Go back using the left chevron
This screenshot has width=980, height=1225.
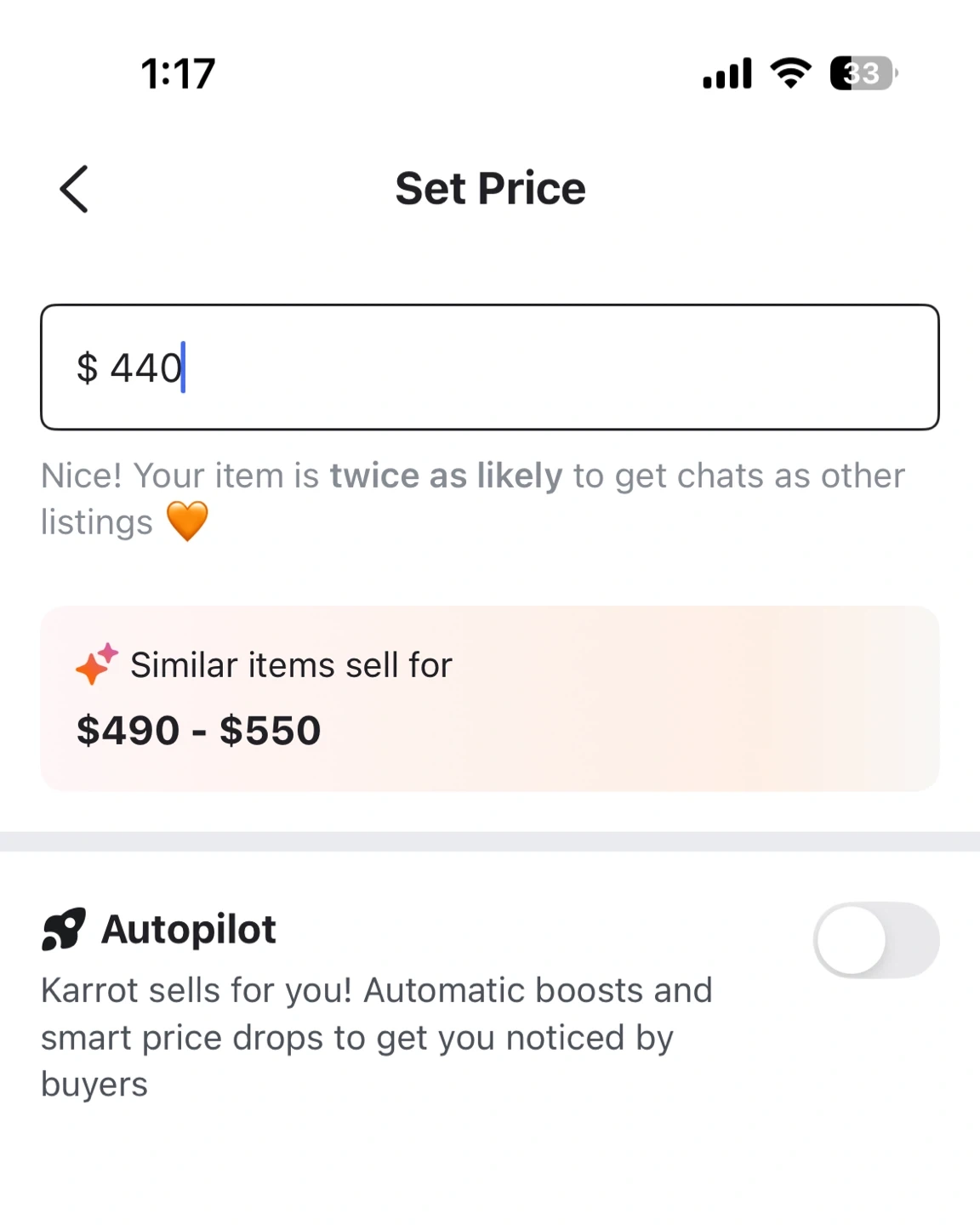click(75, 189)
